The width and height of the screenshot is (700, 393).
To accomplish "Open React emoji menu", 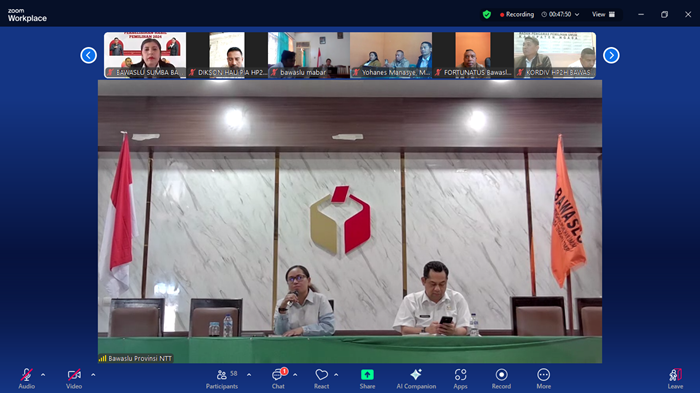I will 321,378.
